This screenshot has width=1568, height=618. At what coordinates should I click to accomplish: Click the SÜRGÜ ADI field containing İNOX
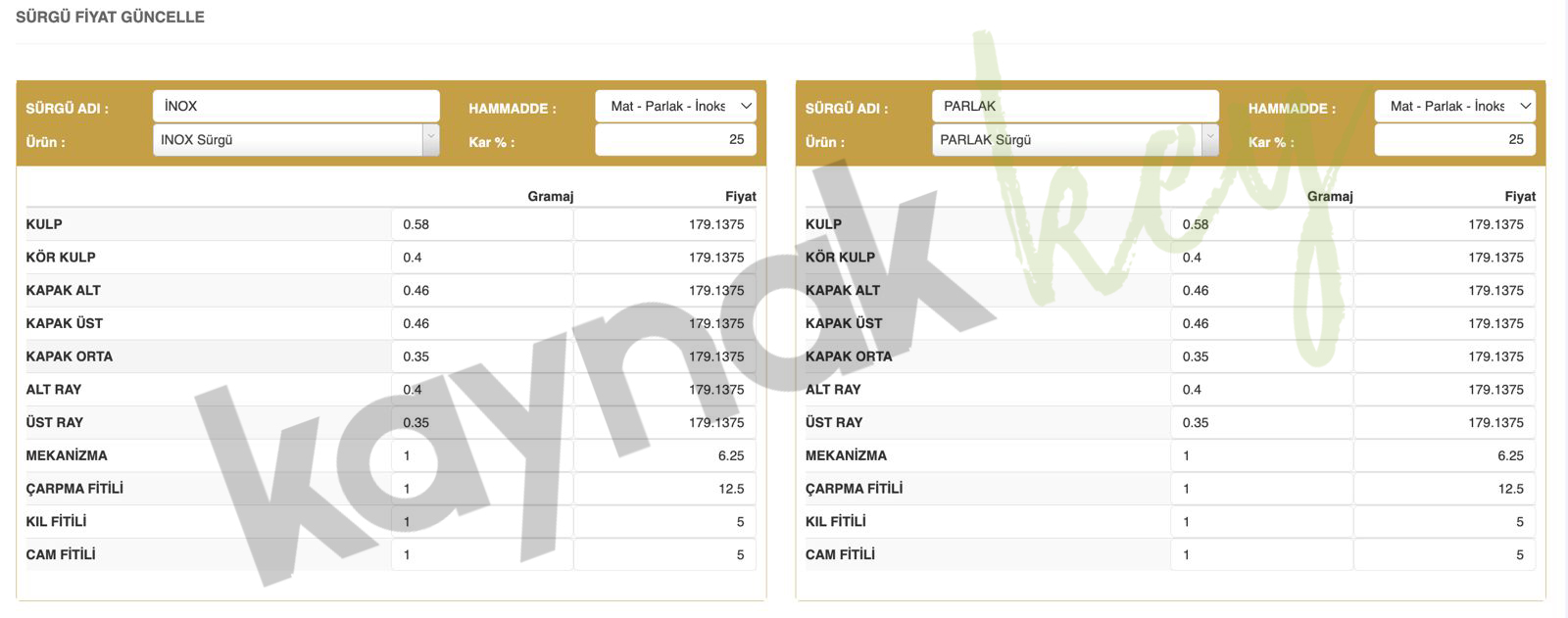pos(296,106)
